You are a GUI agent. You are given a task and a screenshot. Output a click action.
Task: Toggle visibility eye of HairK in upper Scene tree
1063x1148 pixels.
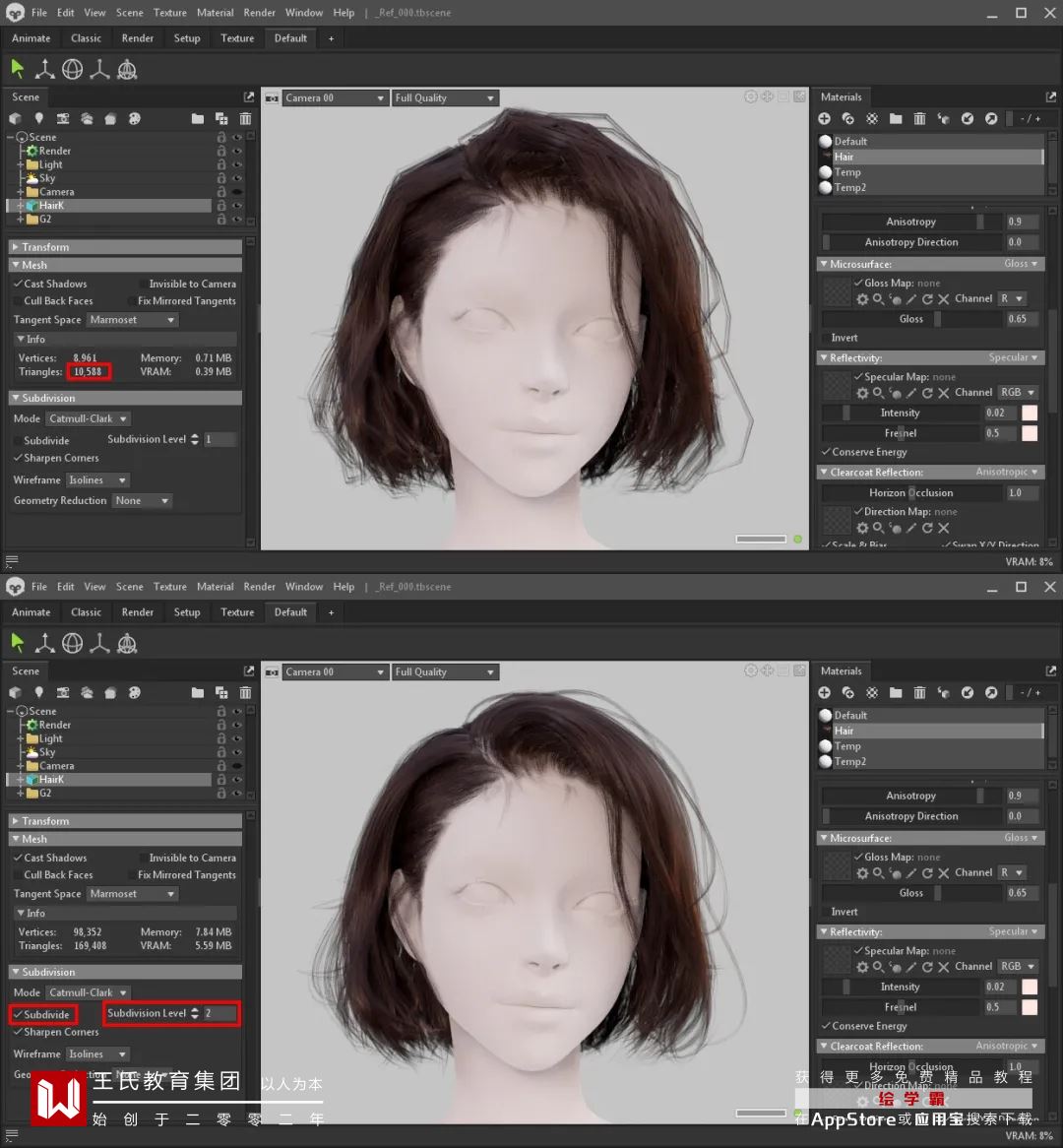(x=237, y=206)
